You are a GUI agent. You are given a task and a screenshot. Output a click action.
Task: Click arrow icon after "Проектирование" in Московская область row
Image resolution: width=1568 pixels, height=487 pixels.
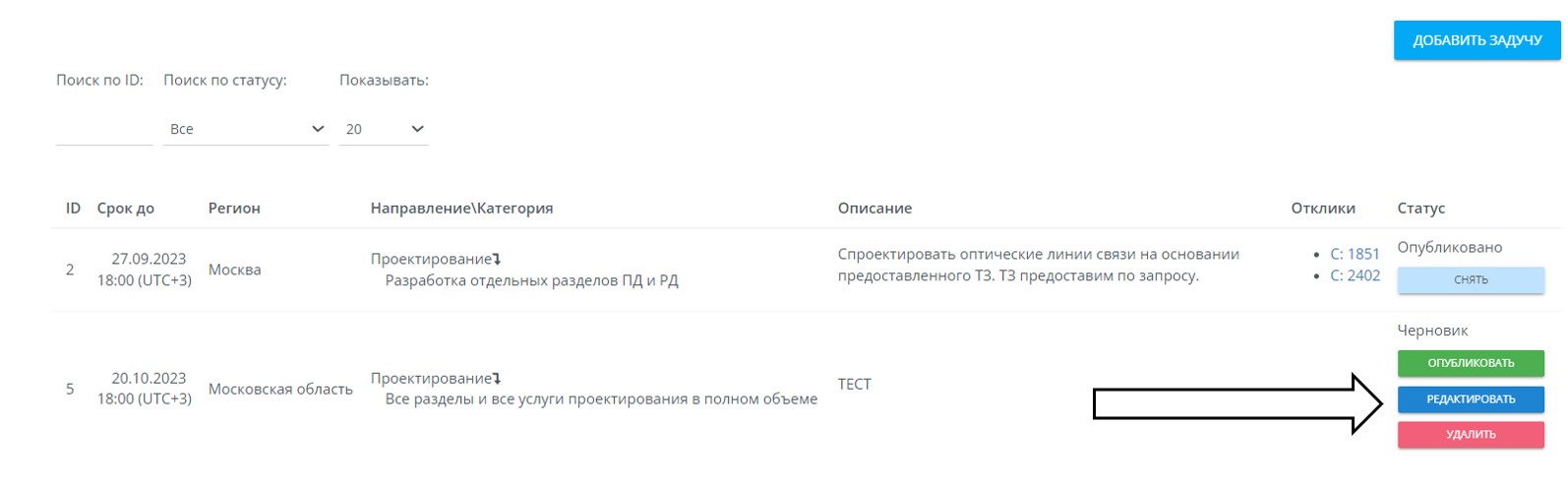497,379
